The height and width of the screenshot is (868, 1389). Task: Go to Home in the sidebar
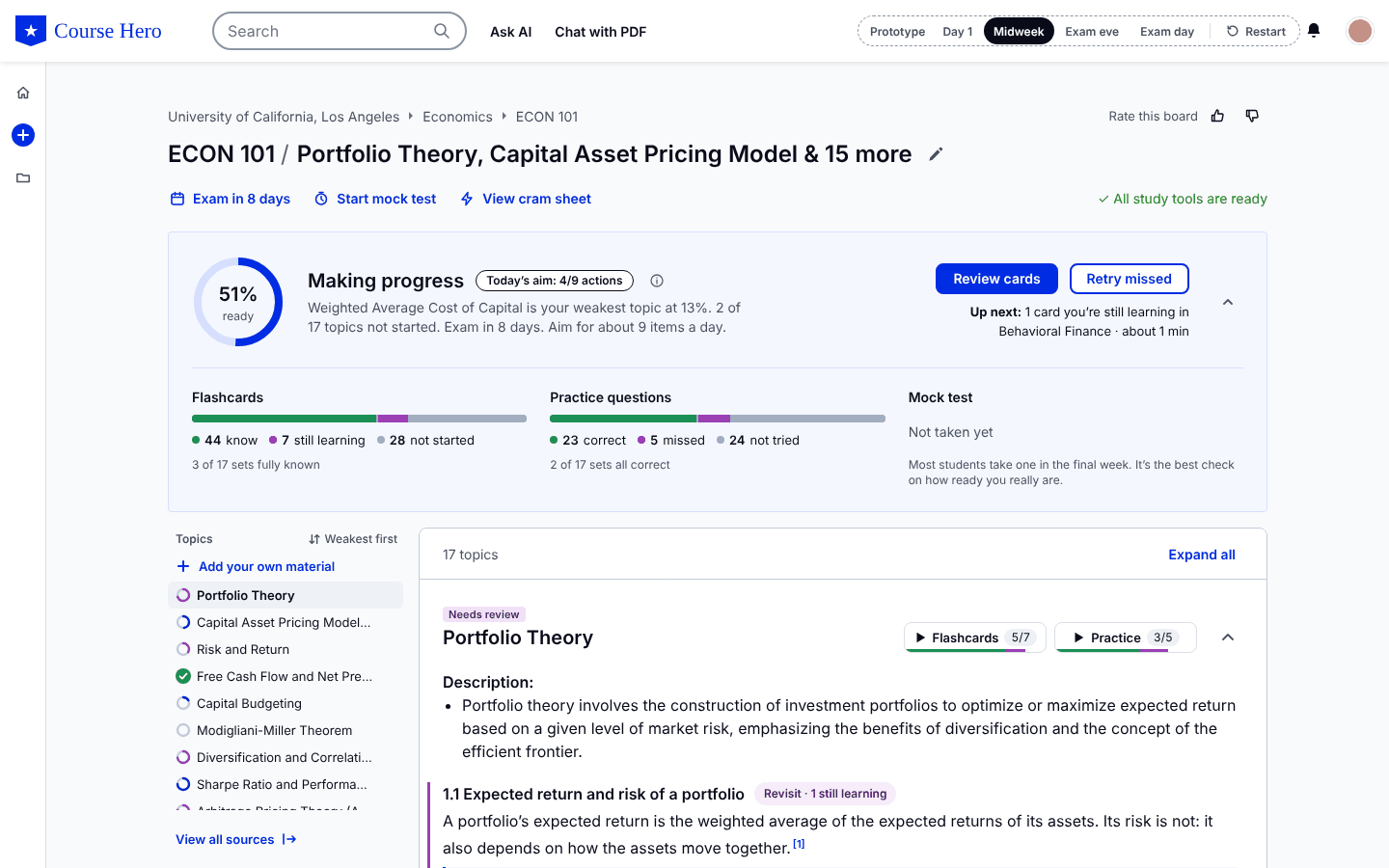(23, 93)
